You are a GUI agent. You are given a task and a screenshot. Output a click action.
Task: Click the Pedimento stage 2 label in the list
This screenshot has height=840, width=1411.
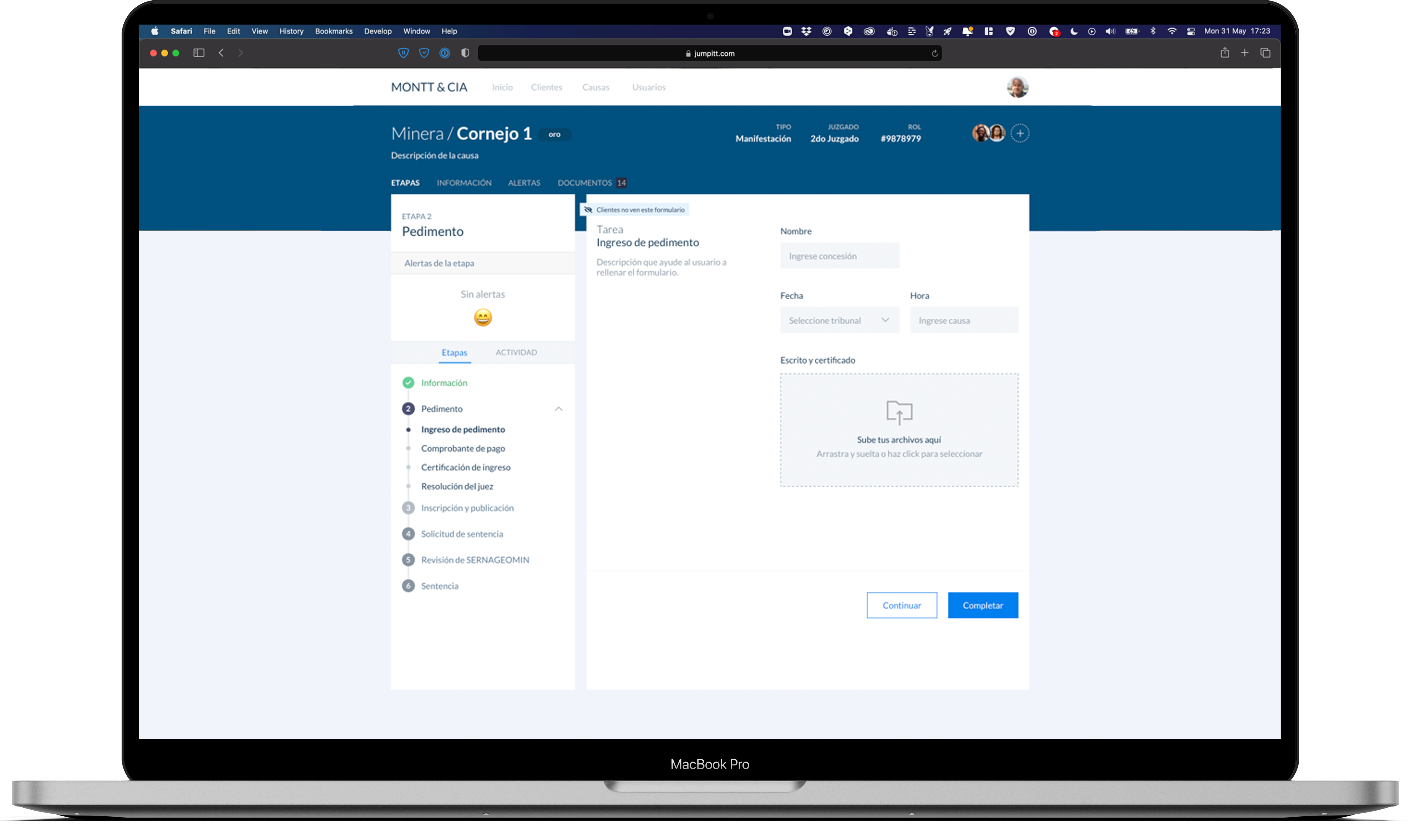pyautogui.click(x=441, y=409)
